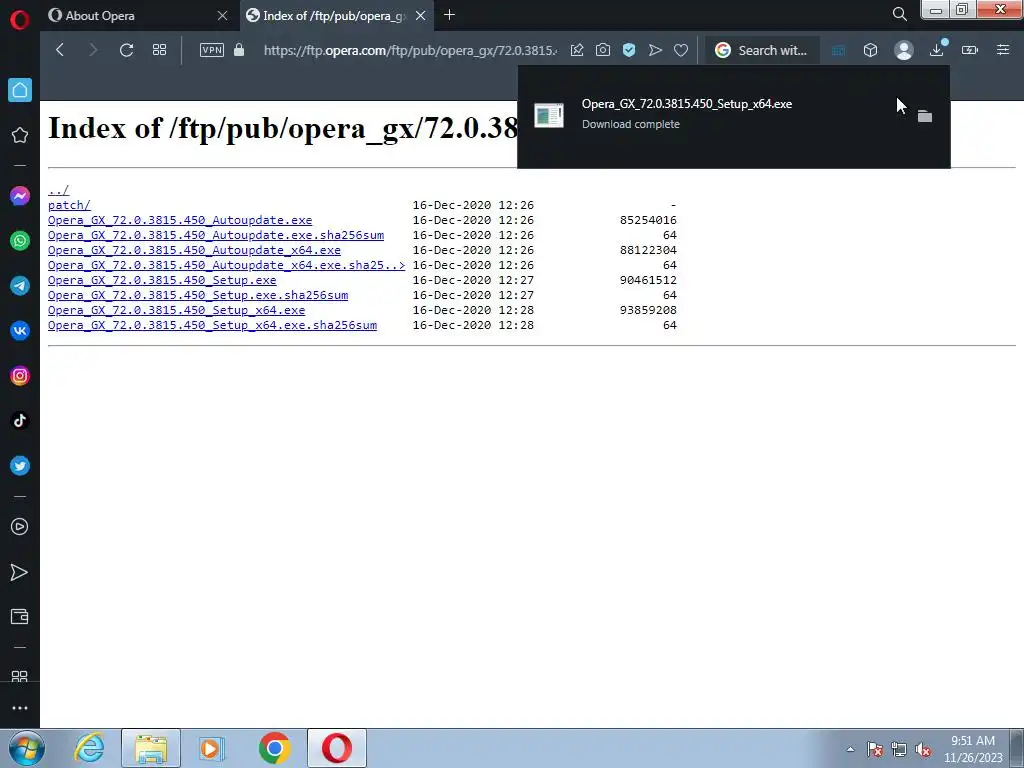Open Autoupdate.exe.sha256sum link

(216, 235)
